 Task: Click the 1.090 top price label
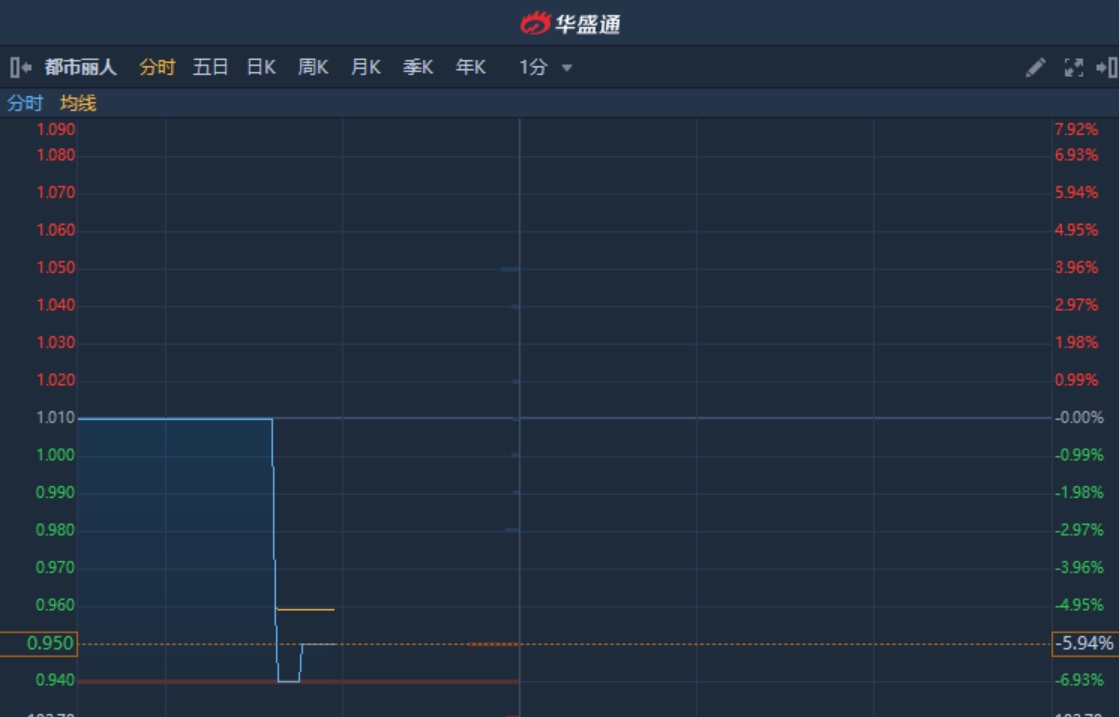tap(56, 130)
